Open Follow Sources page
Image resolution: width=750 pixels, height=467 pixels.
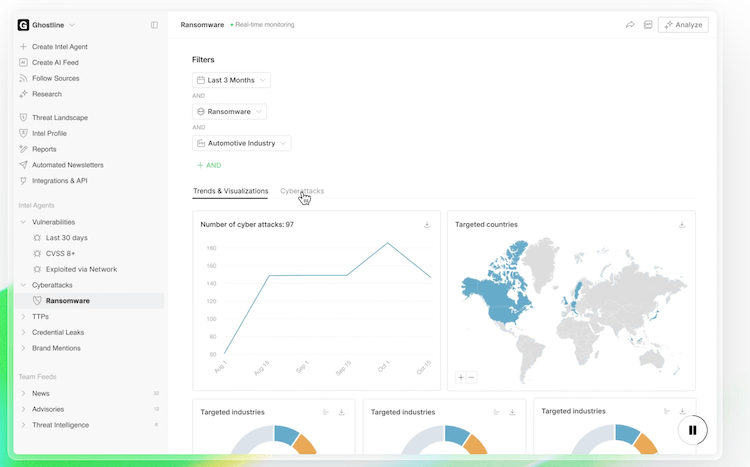(x=55, y=78)
